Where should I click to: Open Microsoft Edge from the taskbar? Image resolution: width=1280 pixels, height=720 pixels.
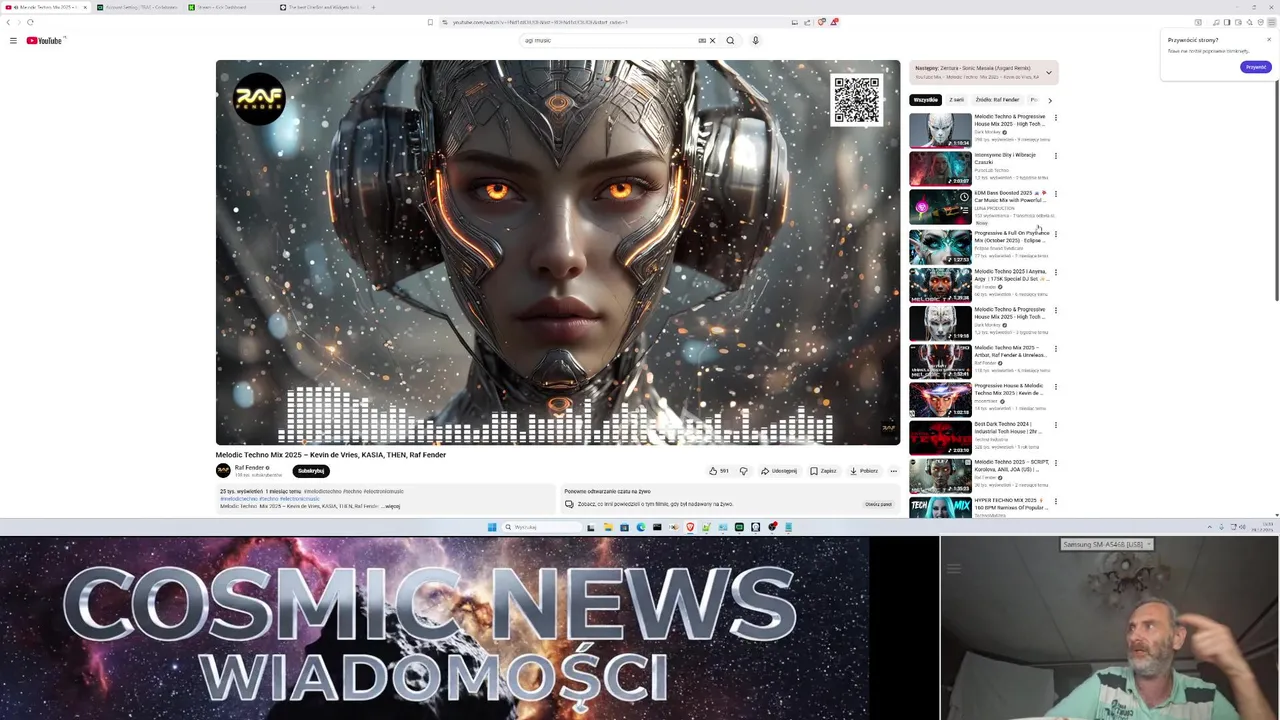pyautogui.click(x=640, y=527)
